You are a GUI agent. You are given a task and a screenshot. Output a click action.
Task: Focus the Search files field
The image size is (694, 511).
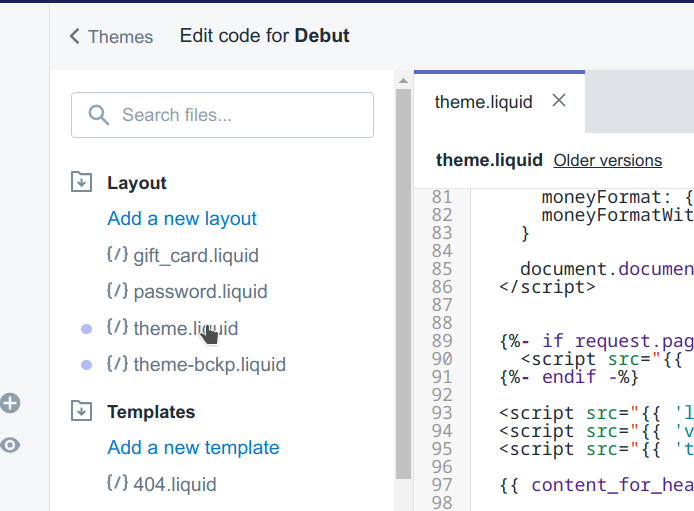[x=222, y=115]
